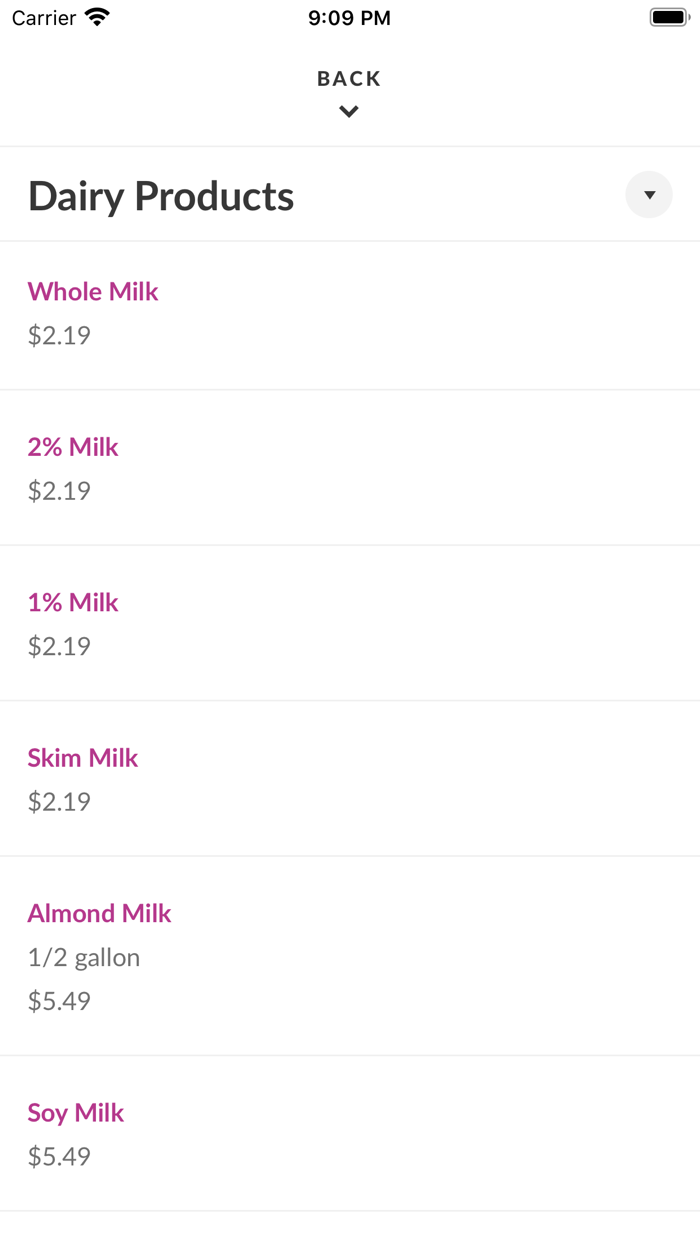Image resolution: width=700 pixels, height=1244 pixels.
Task: Tap the Dairy Products category heading
Action: point(161,196)
